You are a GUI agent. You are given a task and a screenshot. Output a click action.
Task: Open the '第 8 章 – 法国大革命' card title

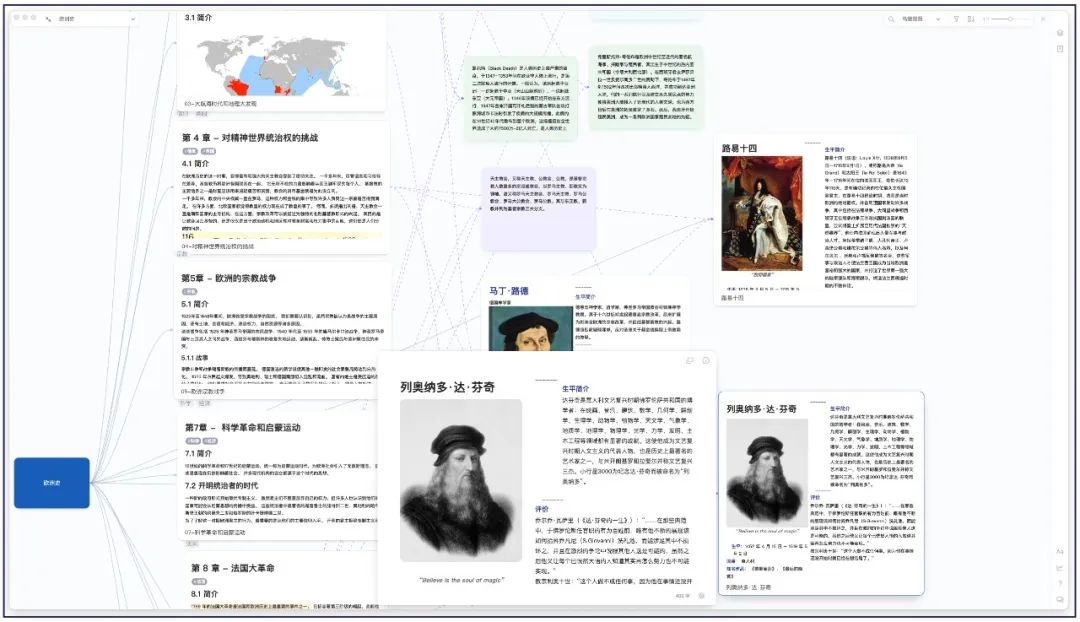pos(233,568)
